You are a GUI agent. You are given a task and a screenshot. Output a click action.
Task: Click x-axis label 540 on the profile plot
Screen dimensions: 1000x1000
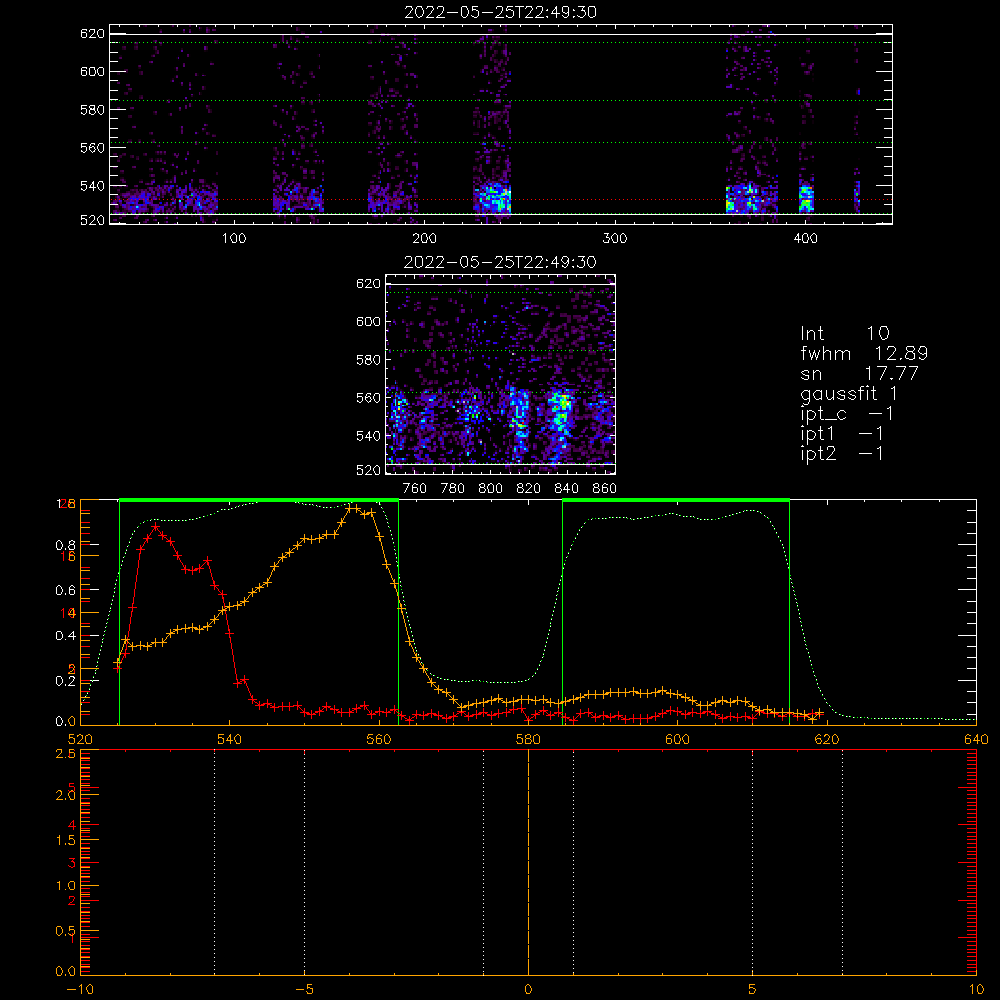point(230,739)
